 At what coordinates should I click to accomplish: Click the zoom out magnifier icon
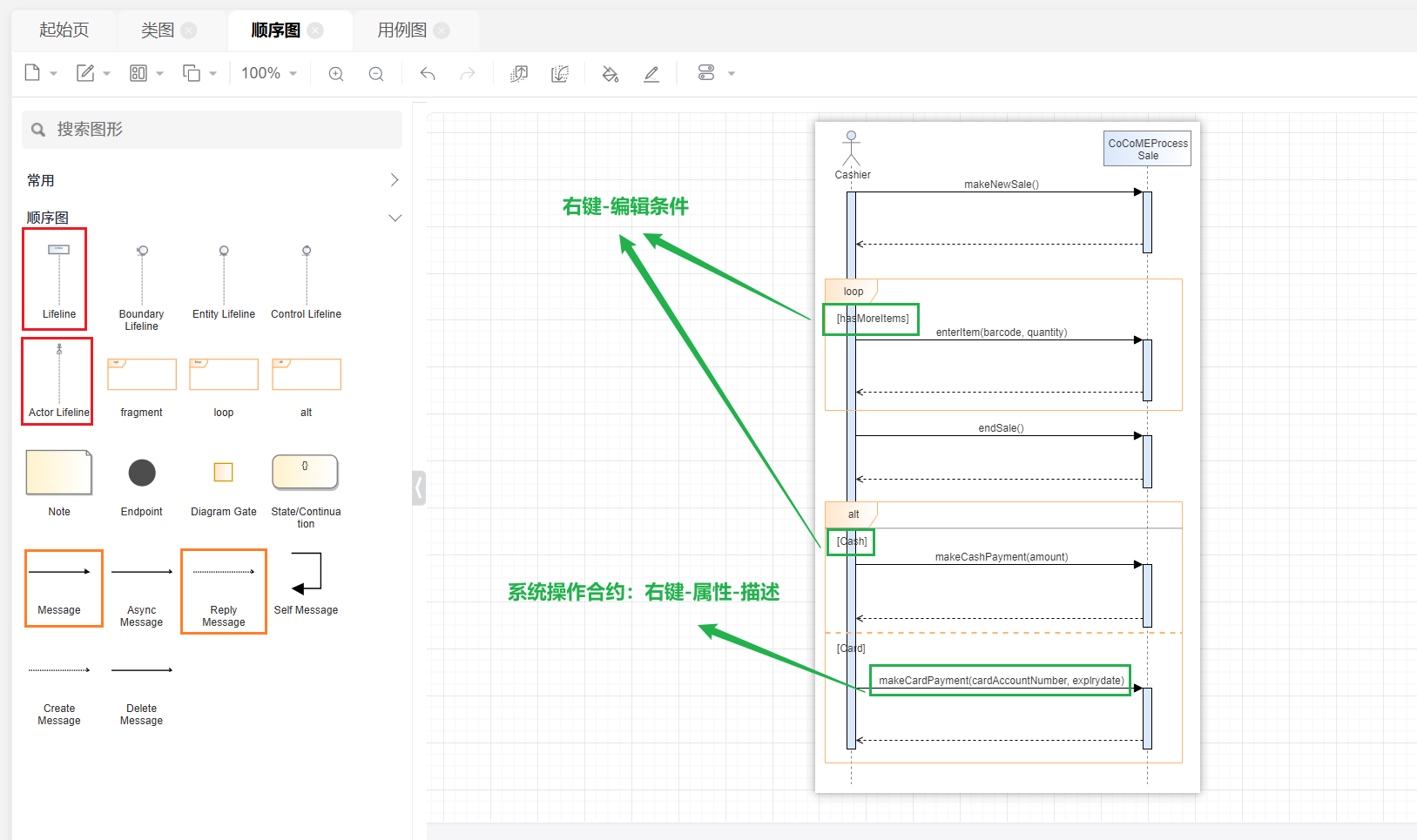(376, 74)
